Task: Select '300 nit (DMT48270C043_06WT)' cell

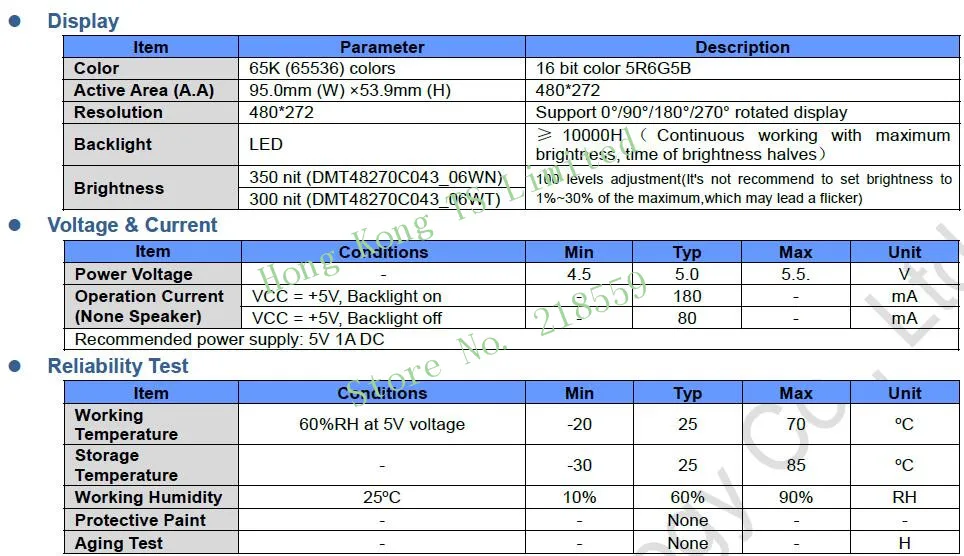Action: [x=374, y=199]
